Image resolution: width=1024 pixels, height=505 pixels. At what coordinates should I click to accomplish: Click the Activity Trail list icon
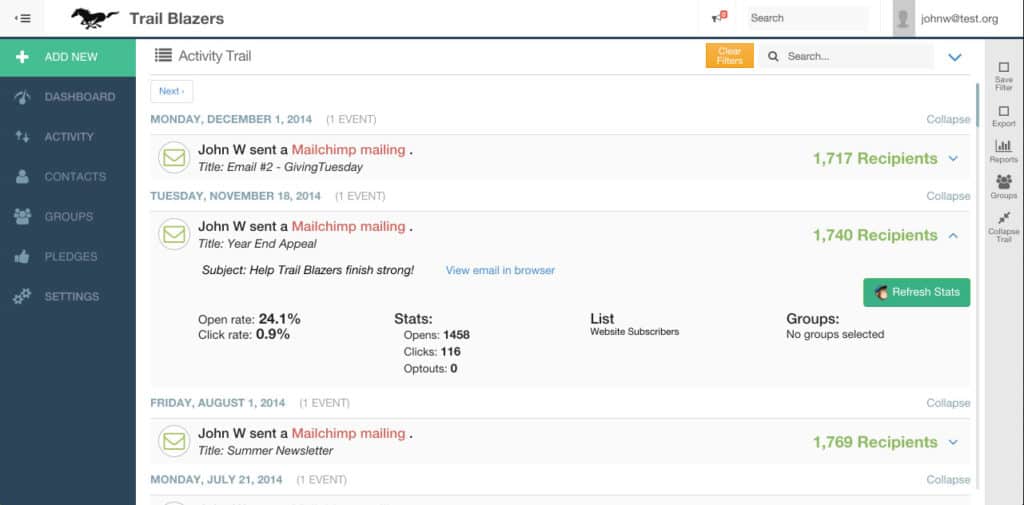point(163,56)
